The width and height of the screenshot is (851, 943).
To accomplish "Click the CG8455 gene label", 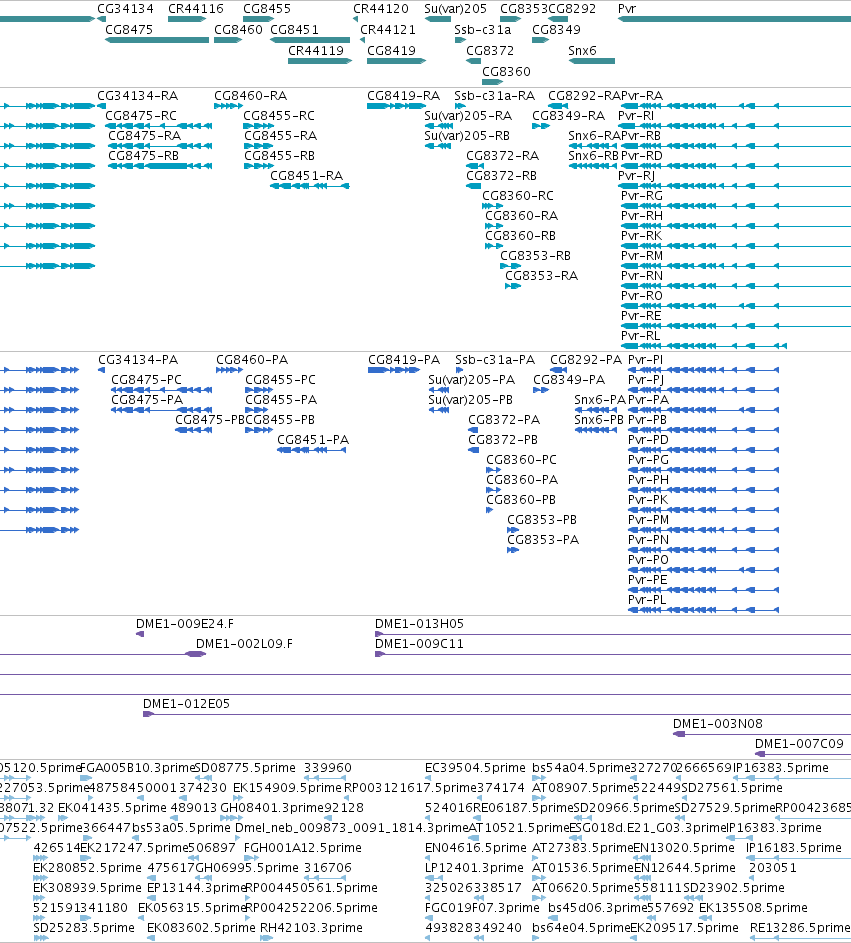I will [267, 9].
